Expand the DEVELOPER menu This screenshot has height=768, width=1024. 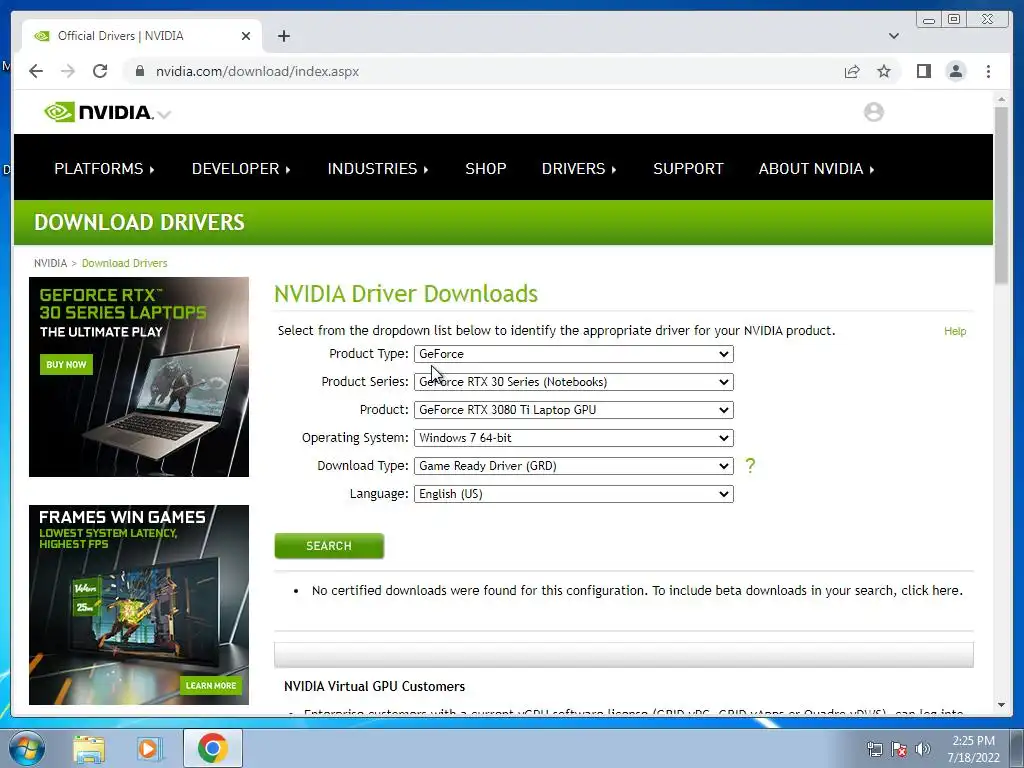pyautogui.click(x=241, y=168)
